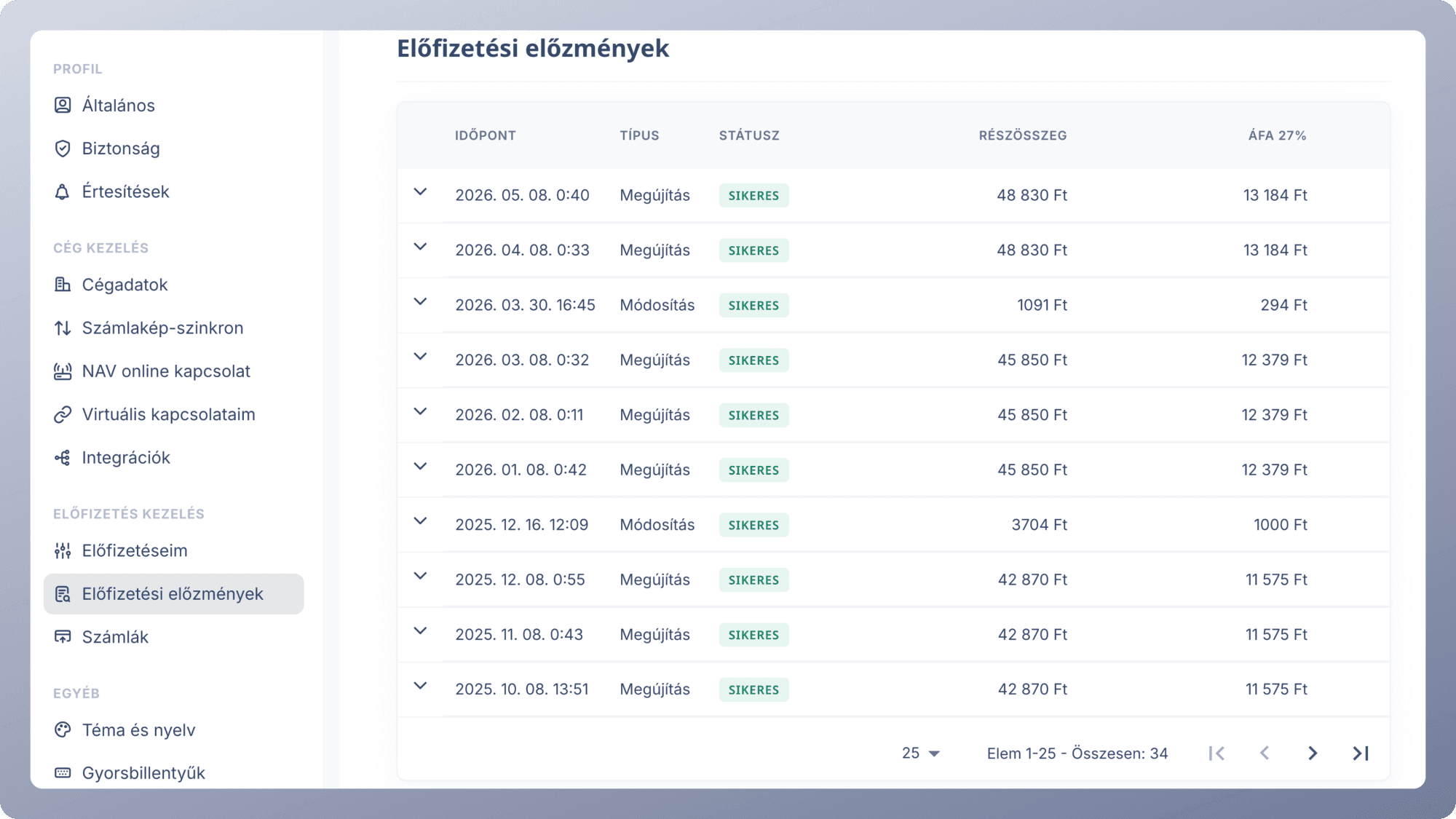Expand the 2026. 03. 08. 0:32 row
1456x819 pixels.
(x=420, y=357)
